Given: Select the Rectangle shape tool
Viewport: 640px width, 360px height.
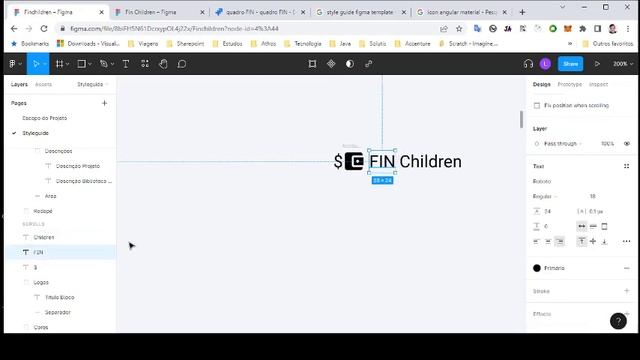Looking at the screenshot, I should click(82, 64).
